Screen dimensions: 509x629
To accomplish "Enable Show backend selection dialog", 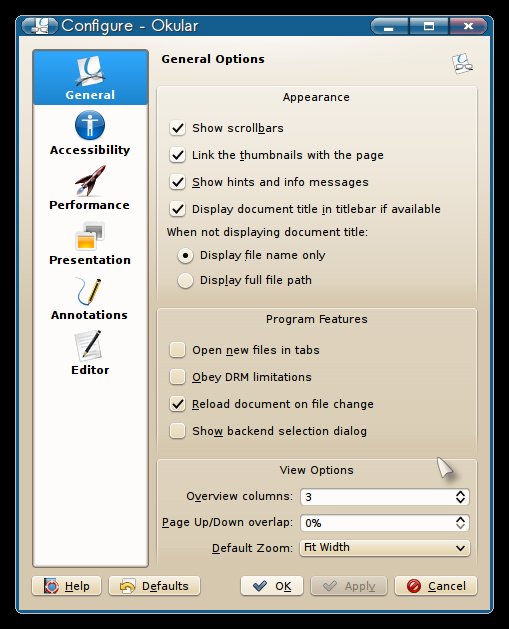I will 177,431.
